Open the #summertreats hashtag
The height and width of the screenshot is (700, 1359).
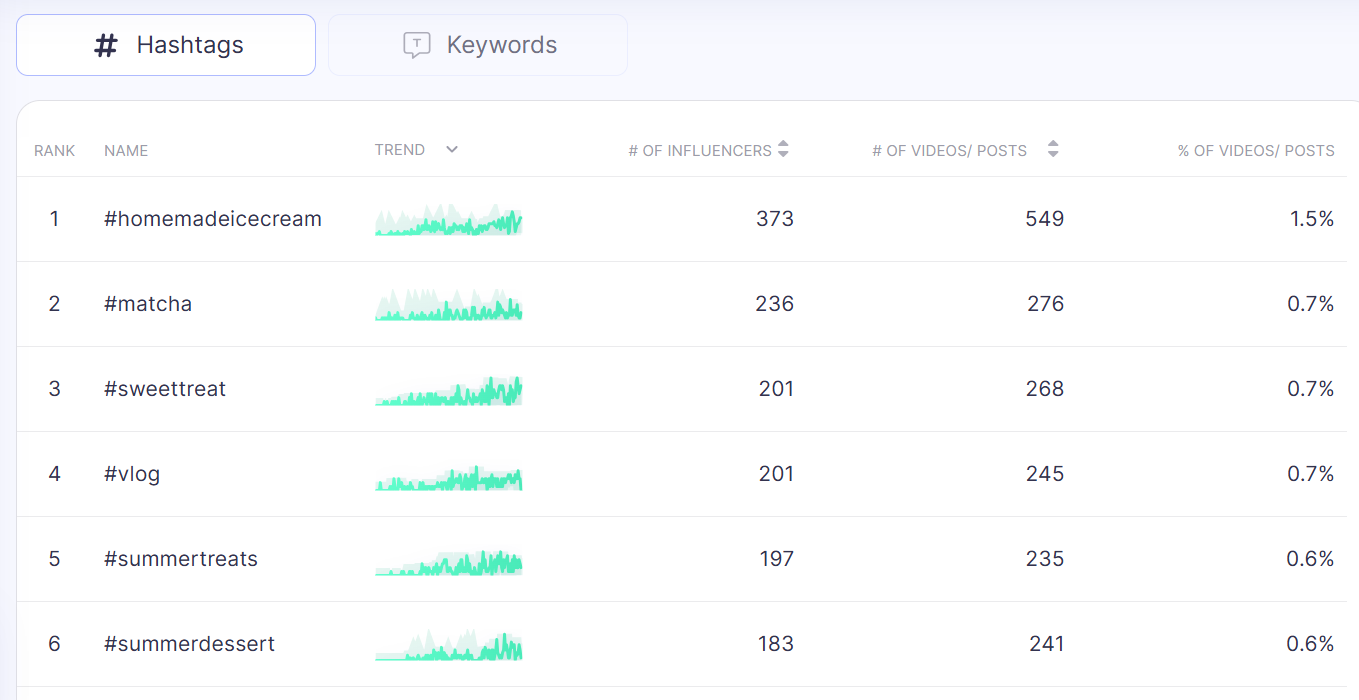(181, 559)
